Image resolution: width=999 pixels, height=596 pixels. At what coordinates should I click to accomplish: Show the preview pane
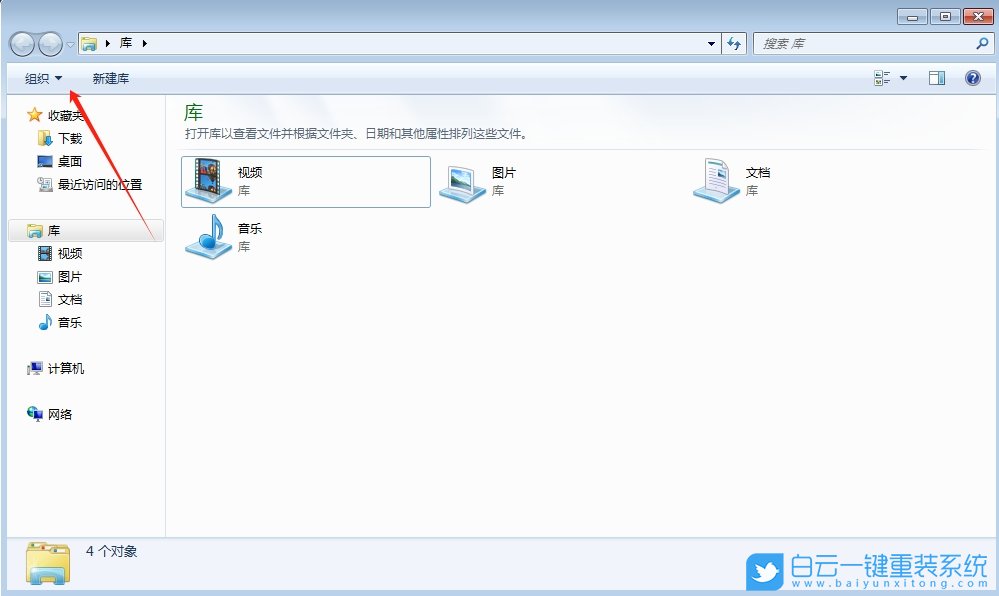point(937,78)
